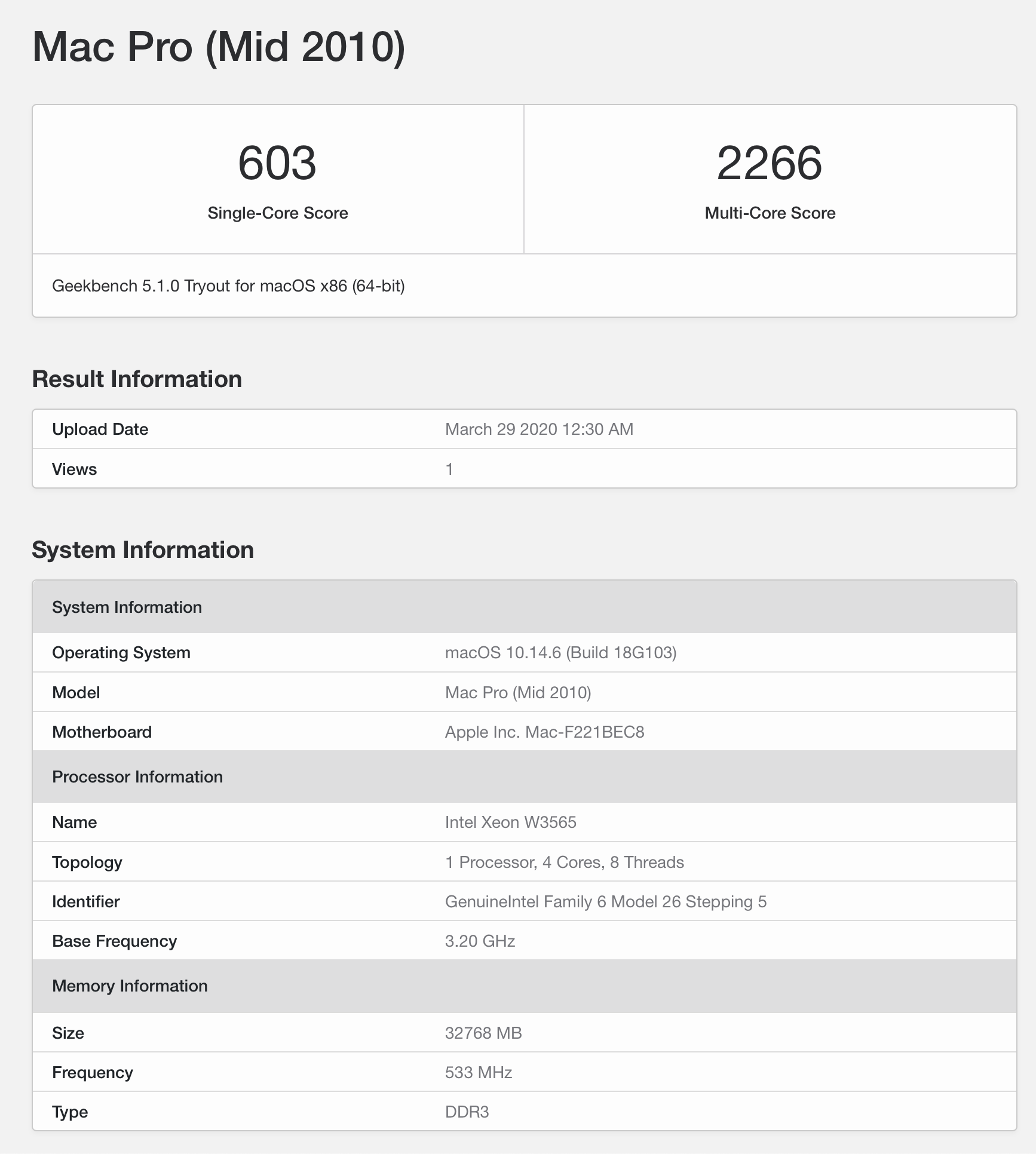Click the memory 'Type' row label

pos(70,1112)
